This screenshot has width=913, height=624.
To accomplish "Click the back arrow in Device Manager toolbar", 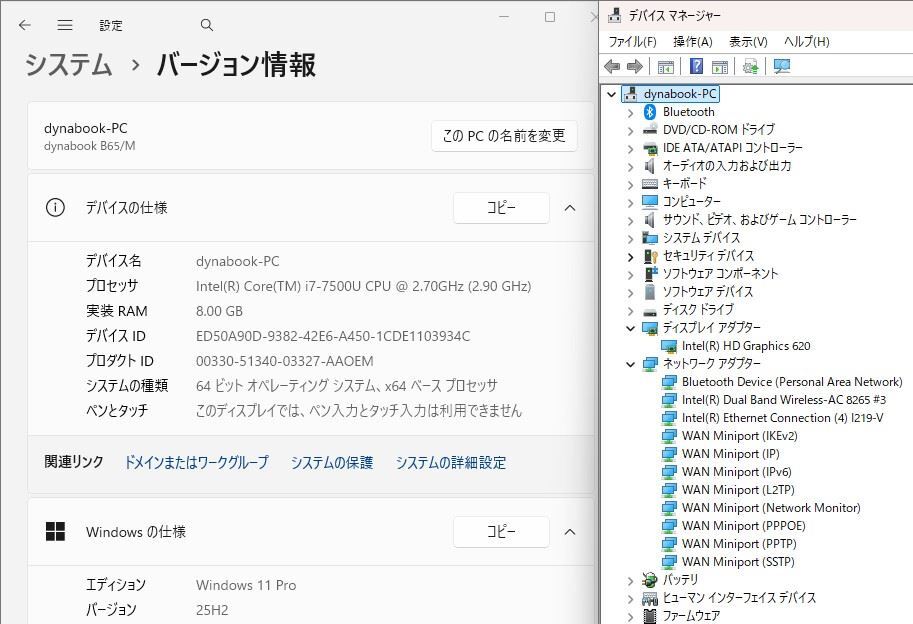I will click(x=612, y=66).
